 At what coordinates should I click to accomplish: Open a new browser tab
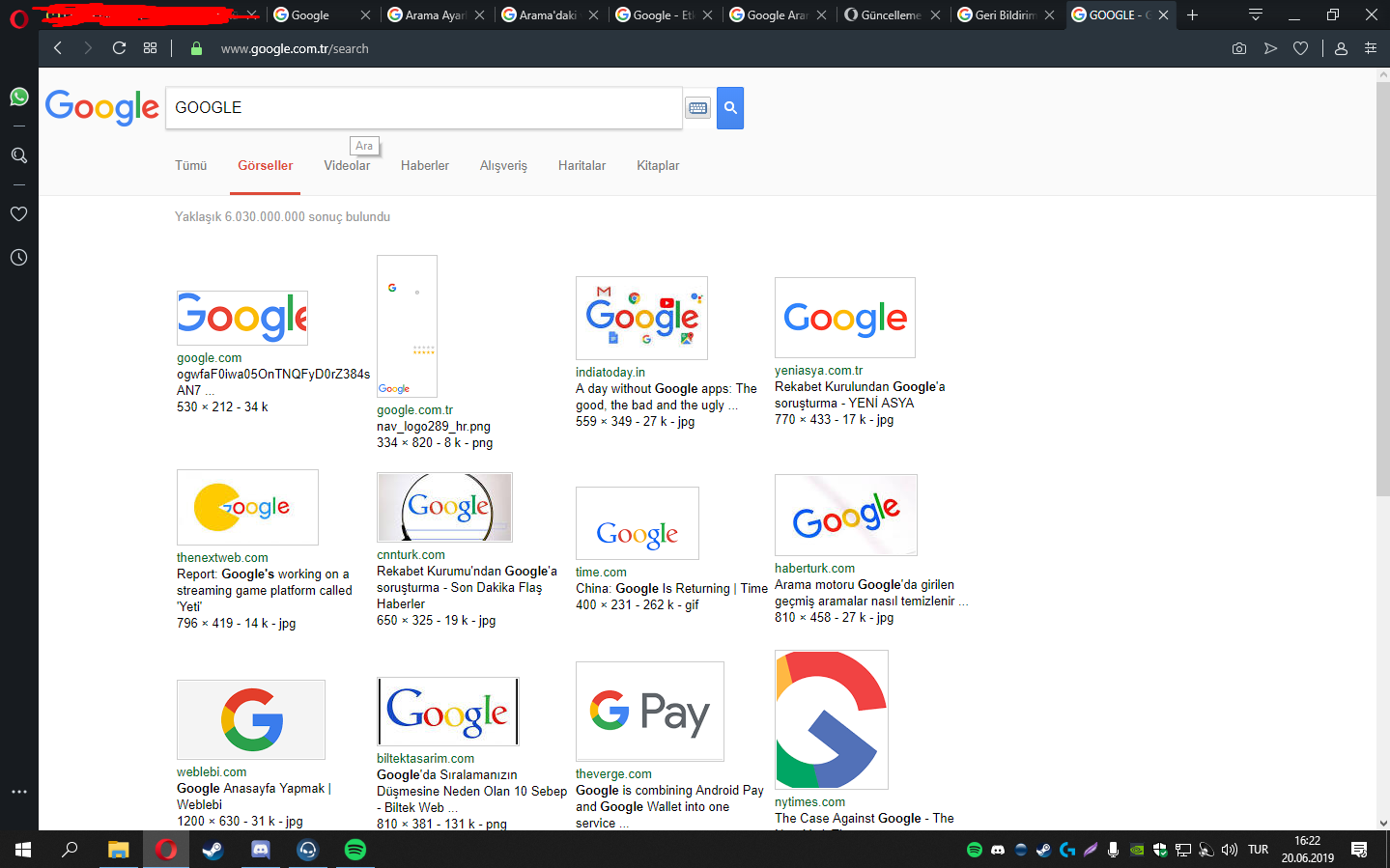pyautogui.click(x=1192, y=14)
